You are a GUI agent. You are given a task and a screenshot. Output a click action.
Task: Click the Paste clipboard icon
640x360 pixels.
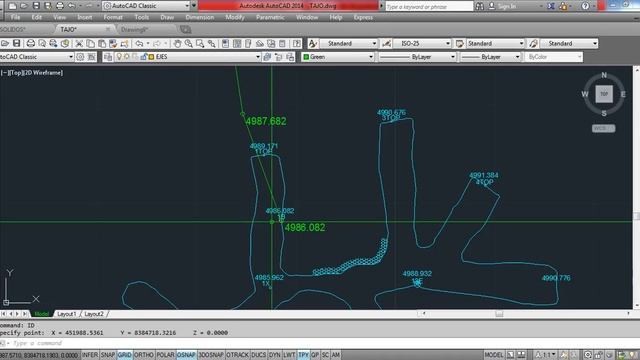click(x=102, y=43)
